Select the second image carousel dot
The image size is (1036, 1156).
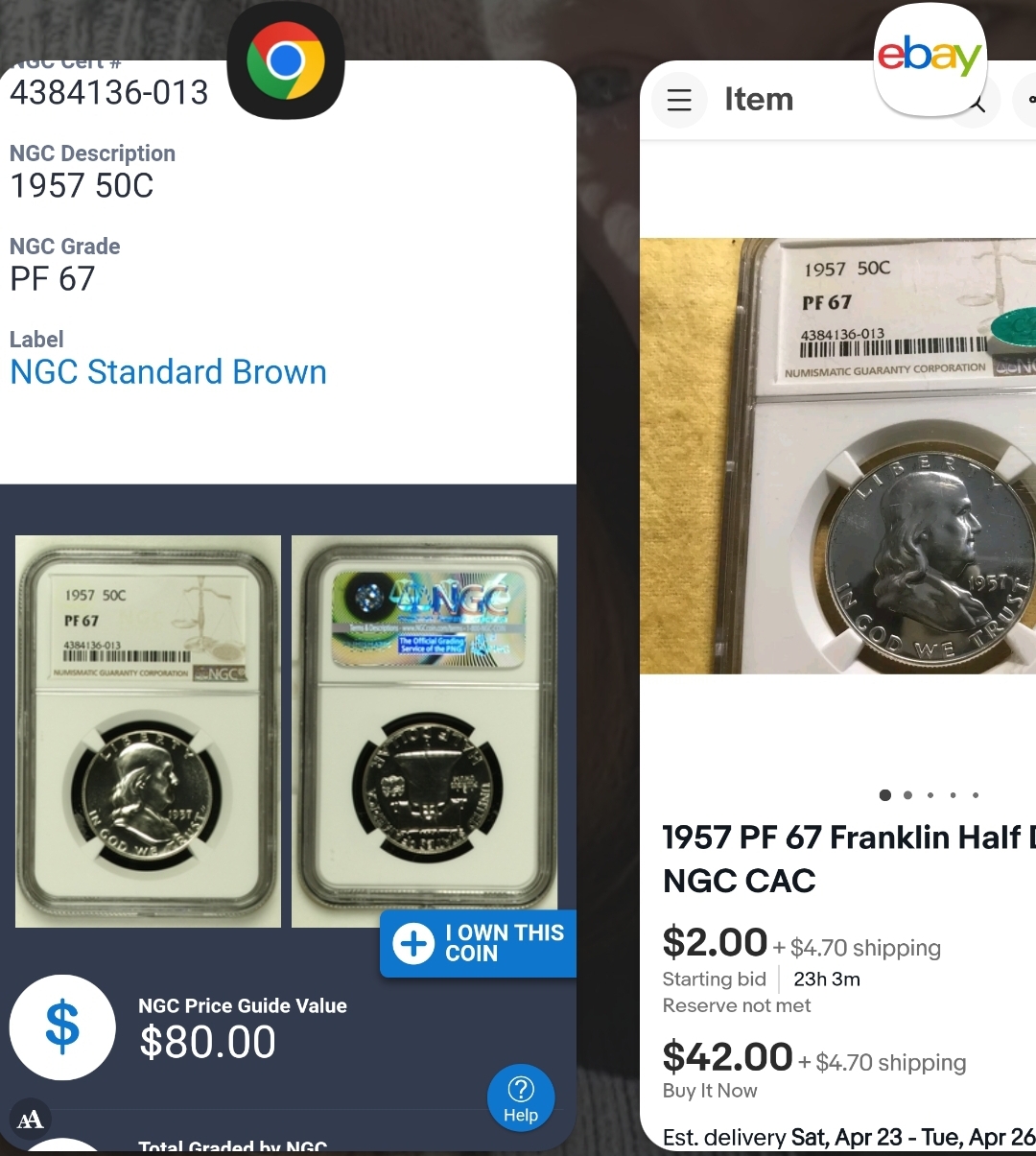point(907,795)
